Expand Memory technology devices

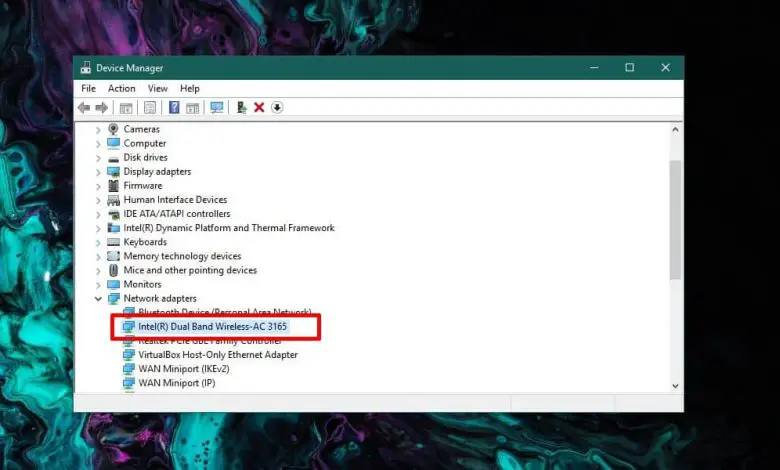click(98, 257)
